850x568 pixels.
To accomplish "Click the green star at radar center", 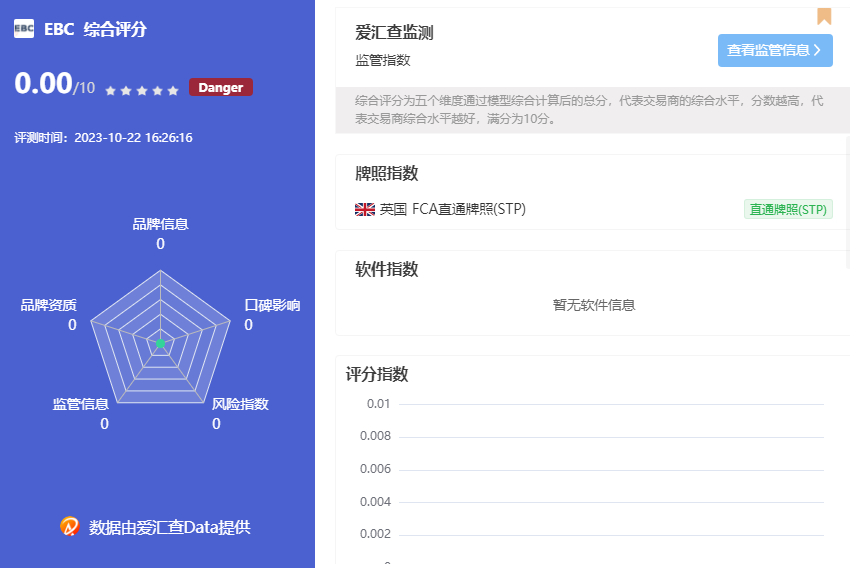I will (159, 344).
